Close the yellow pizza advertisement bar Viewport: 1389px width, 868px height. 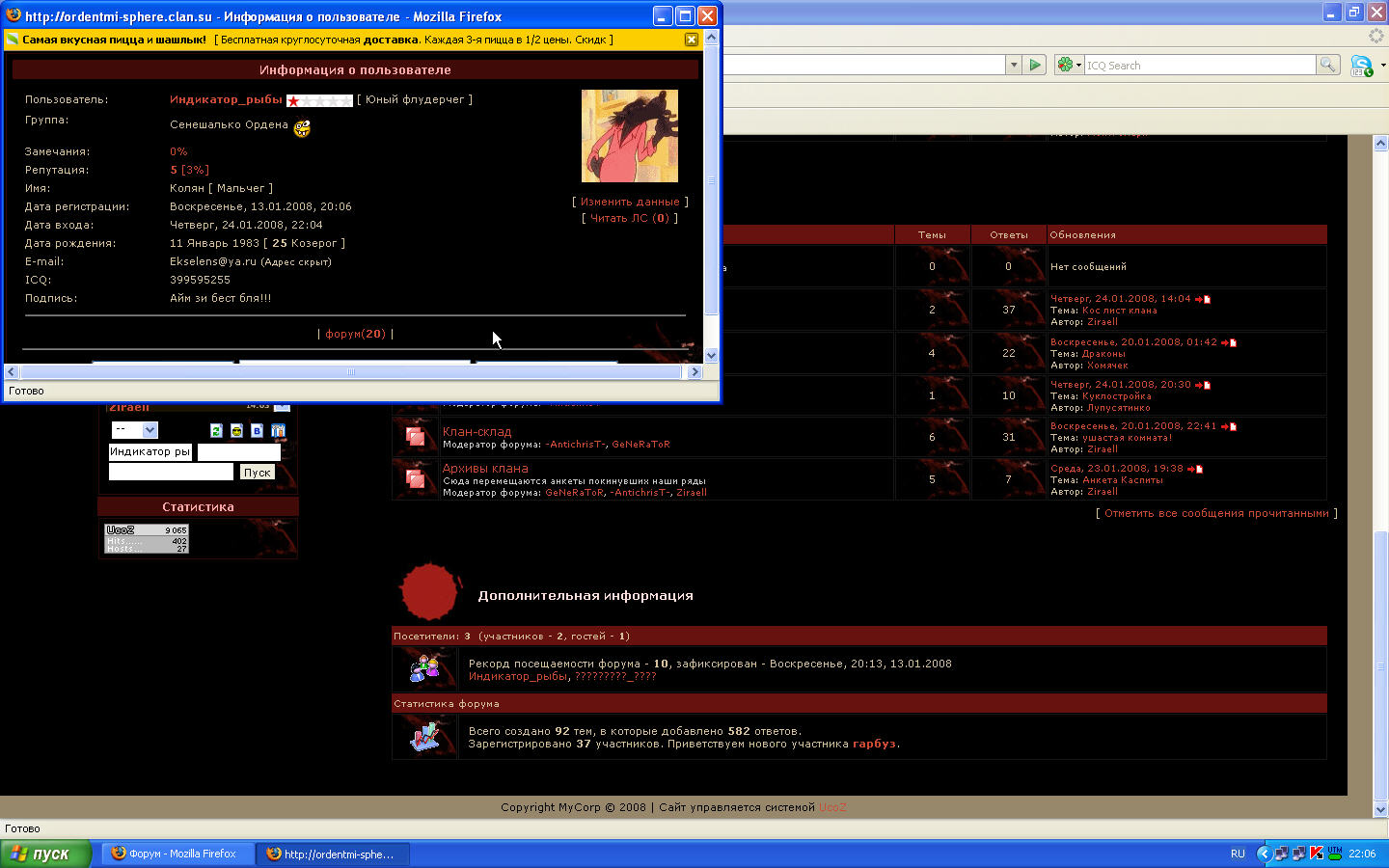[691, 40]
